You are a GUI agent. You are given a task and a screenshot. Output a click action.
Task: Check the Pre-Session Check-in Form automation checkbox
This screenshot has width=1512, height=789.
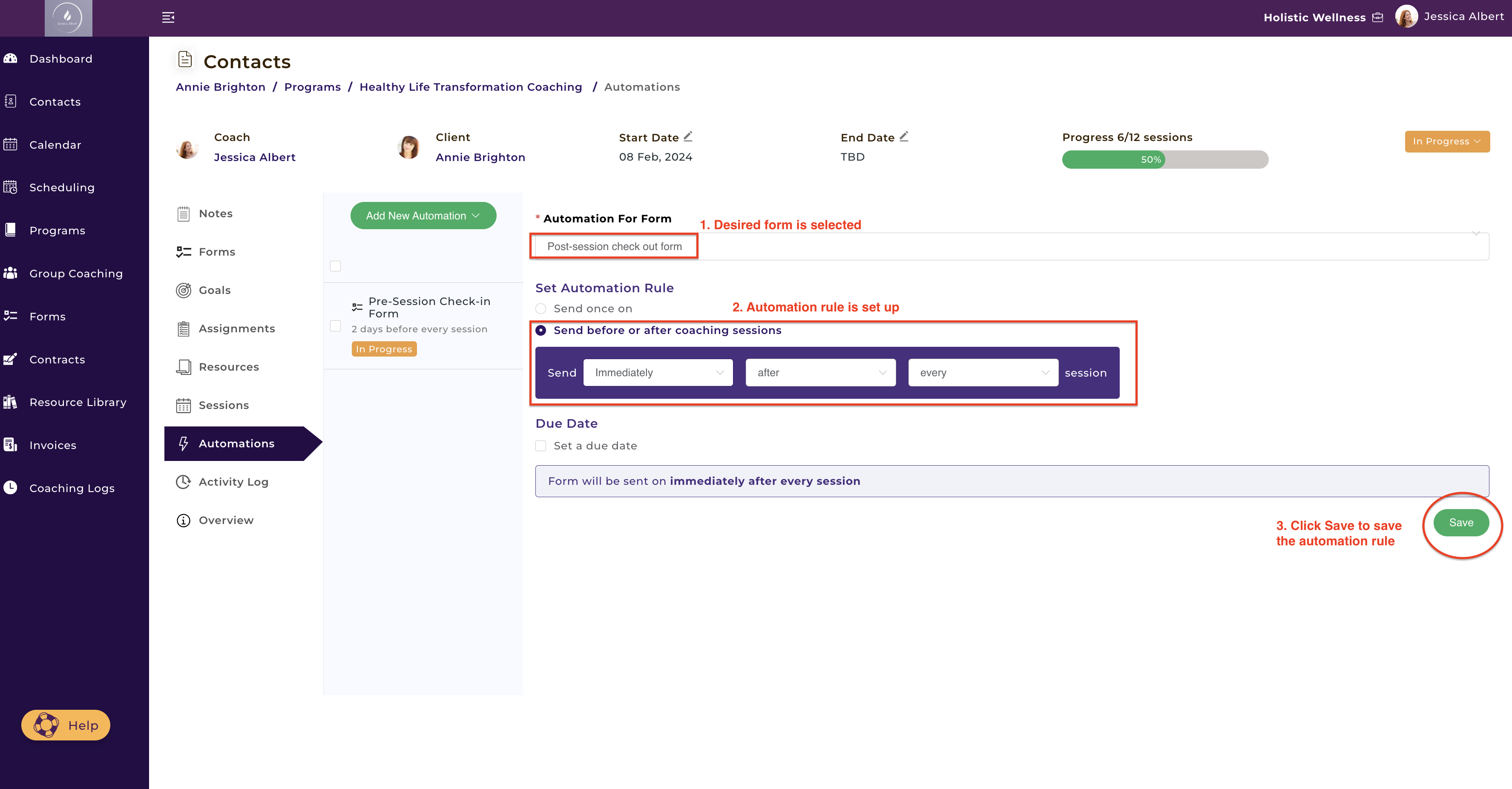(335, 325)
